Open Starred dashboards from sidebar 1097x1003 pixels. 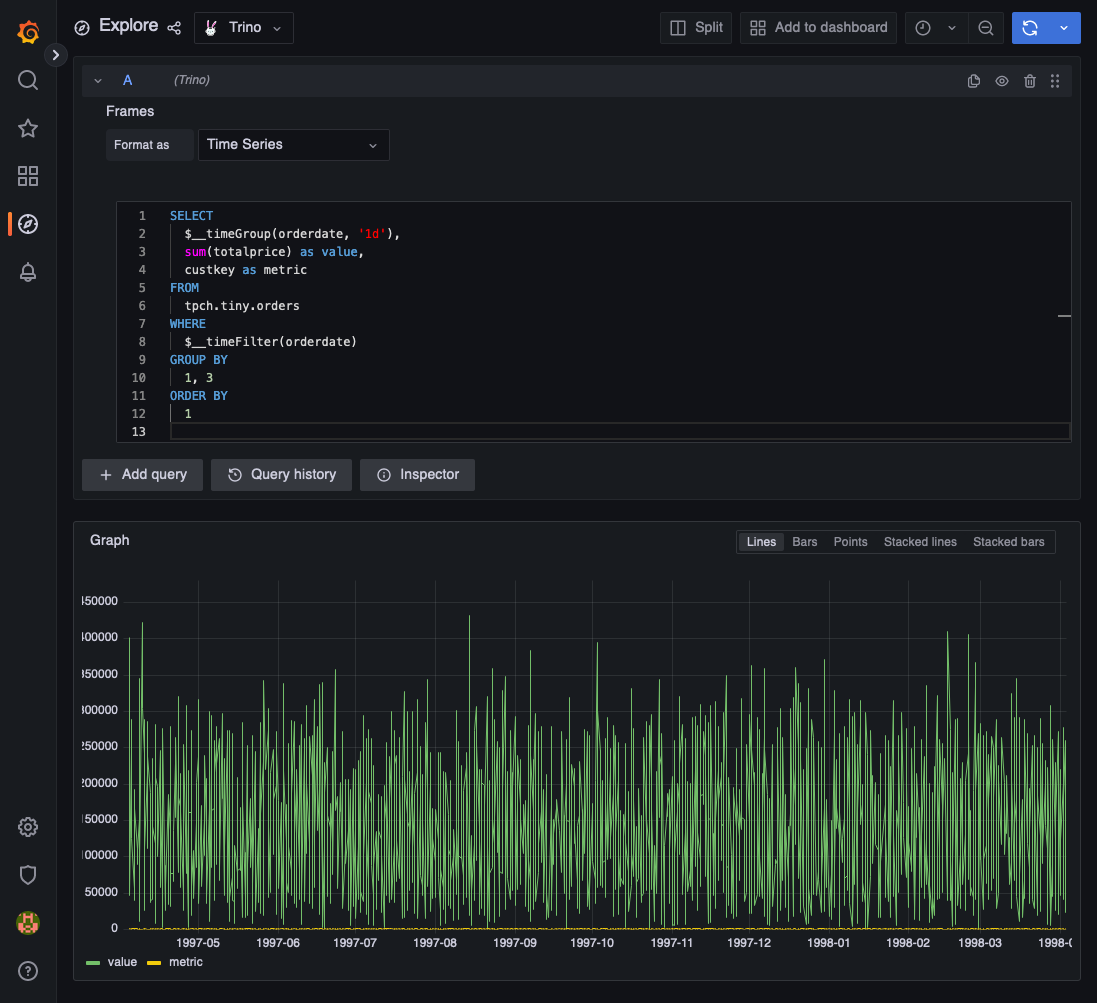pos(28,128)
